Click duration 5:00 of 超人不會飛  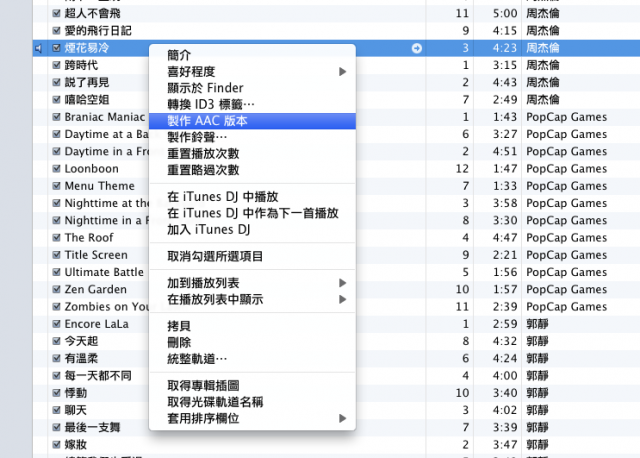pos(505,13)
